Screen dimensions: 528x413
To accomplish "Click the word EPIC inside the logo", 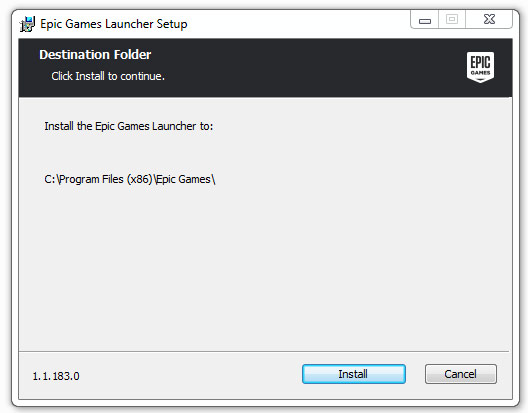I will point(480,62).
